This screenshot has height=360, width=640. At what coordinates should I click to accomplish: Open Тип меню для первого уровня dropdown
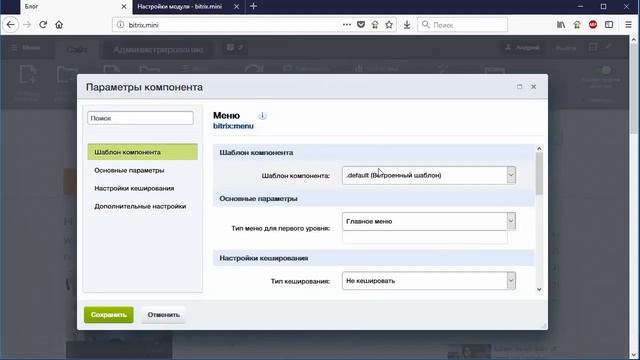[x=429, y=221]
